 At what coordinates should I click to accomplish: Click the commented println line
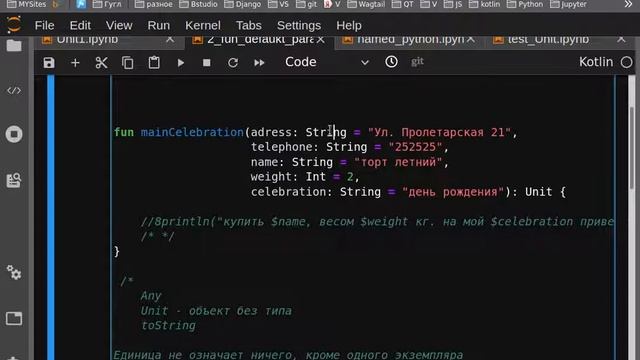click(x=377, y=222)
